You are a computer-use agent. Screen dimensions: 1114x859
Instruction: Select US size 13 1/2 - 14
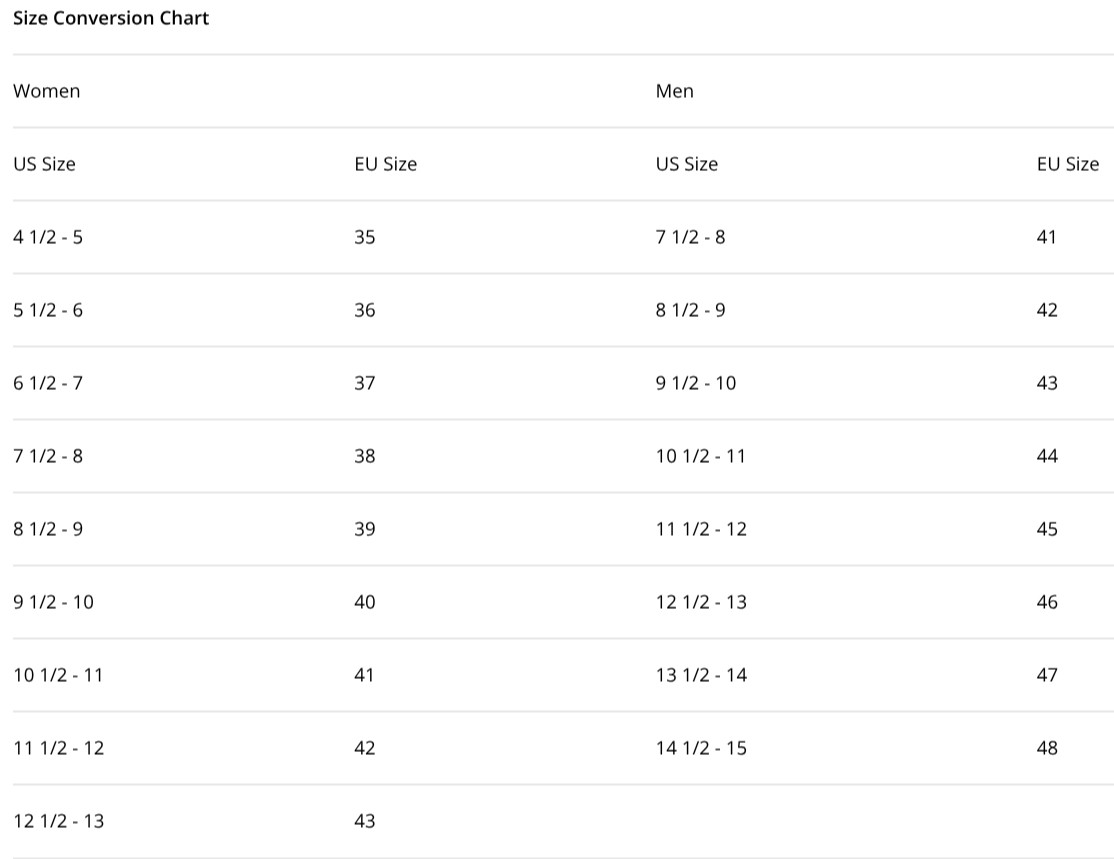[701, 675]
